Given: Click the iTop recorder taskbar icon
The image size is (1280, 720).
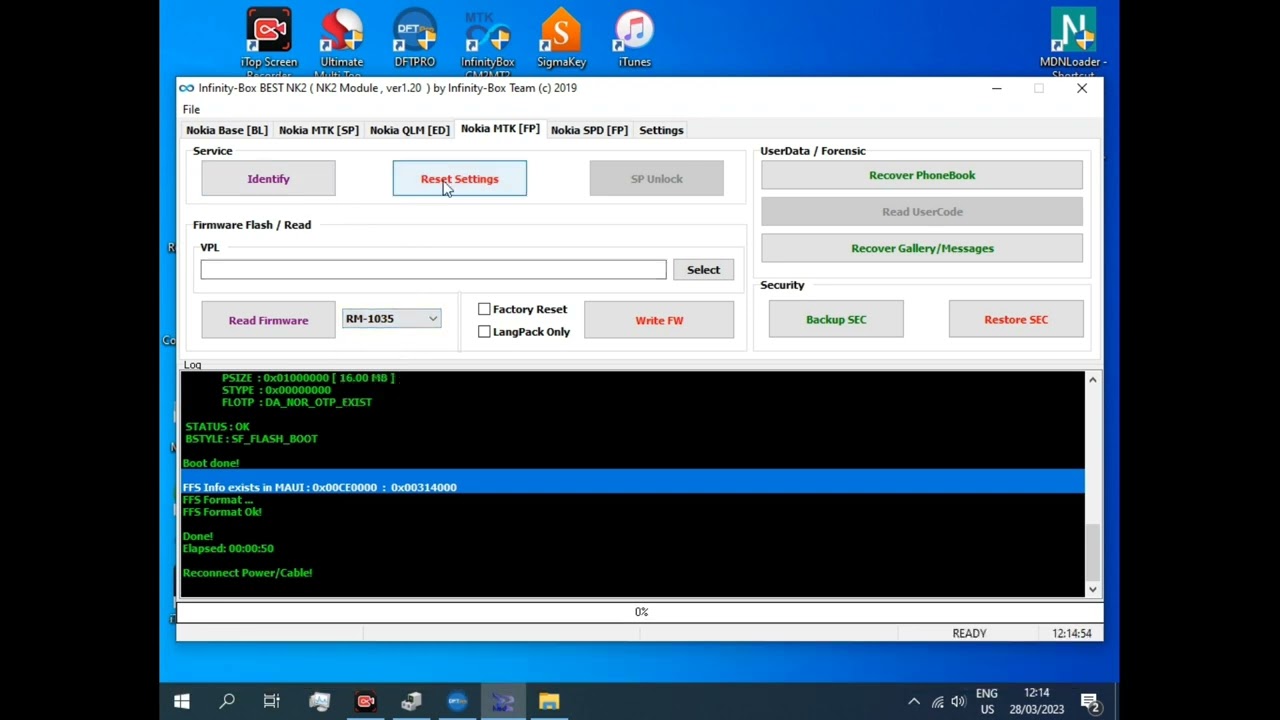Looking at the screenshot, I should [x=366, y=702].
